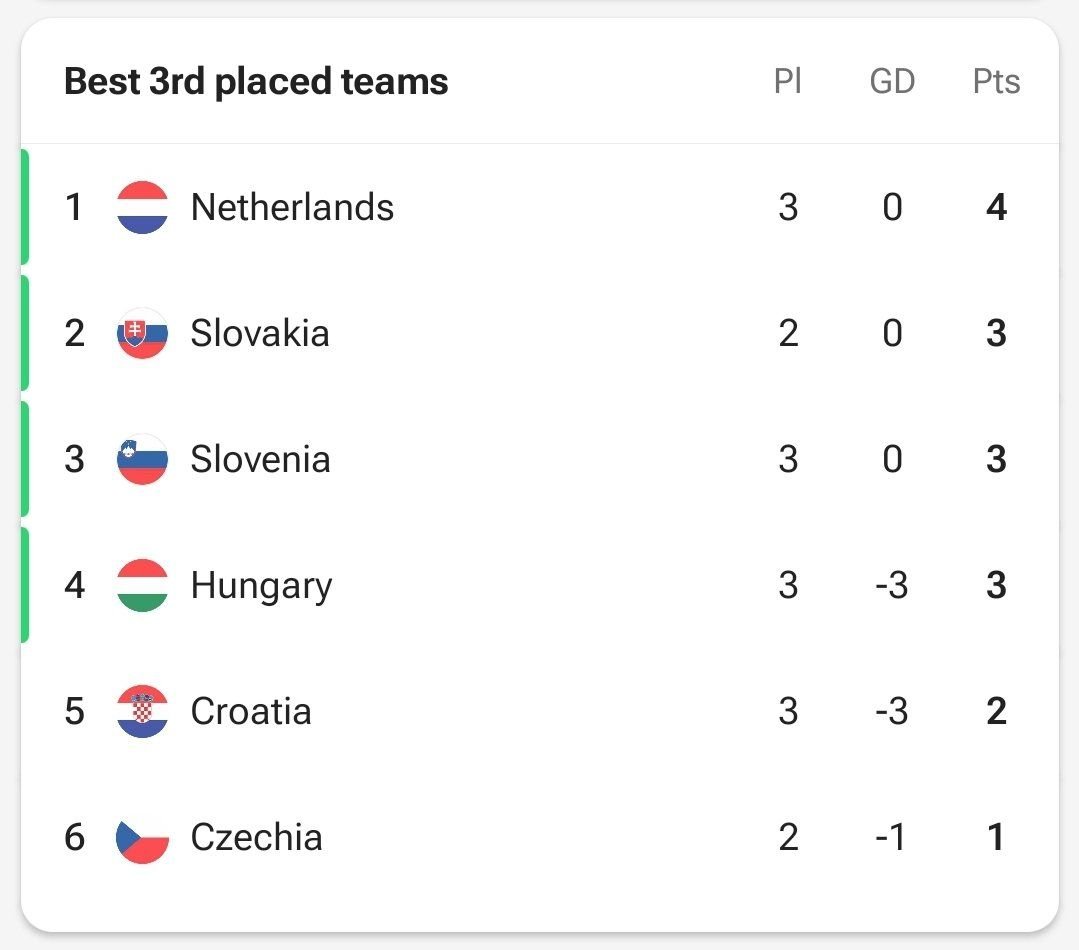Open the Netherlands flag icon
The image size is (1079, 950).
click(x=142, y=207)
